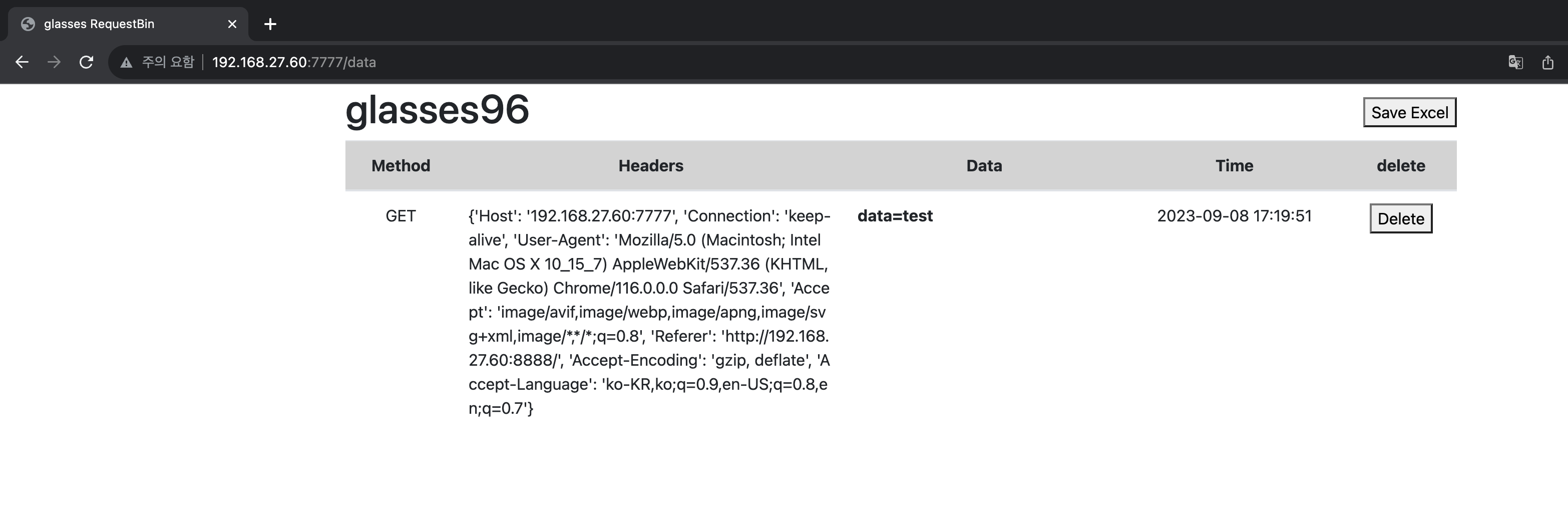Click the browser forward arrow
The image size is (1568, 515).
[54, 62]
